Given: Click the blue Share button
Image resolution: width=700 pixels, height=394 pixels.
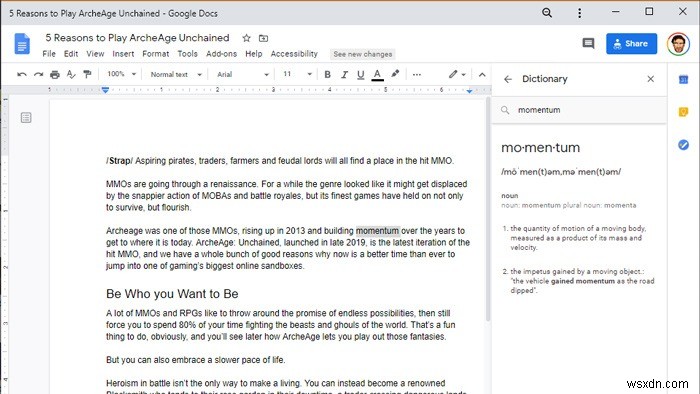Looking at the screenshot, I should tap(631, 43).
